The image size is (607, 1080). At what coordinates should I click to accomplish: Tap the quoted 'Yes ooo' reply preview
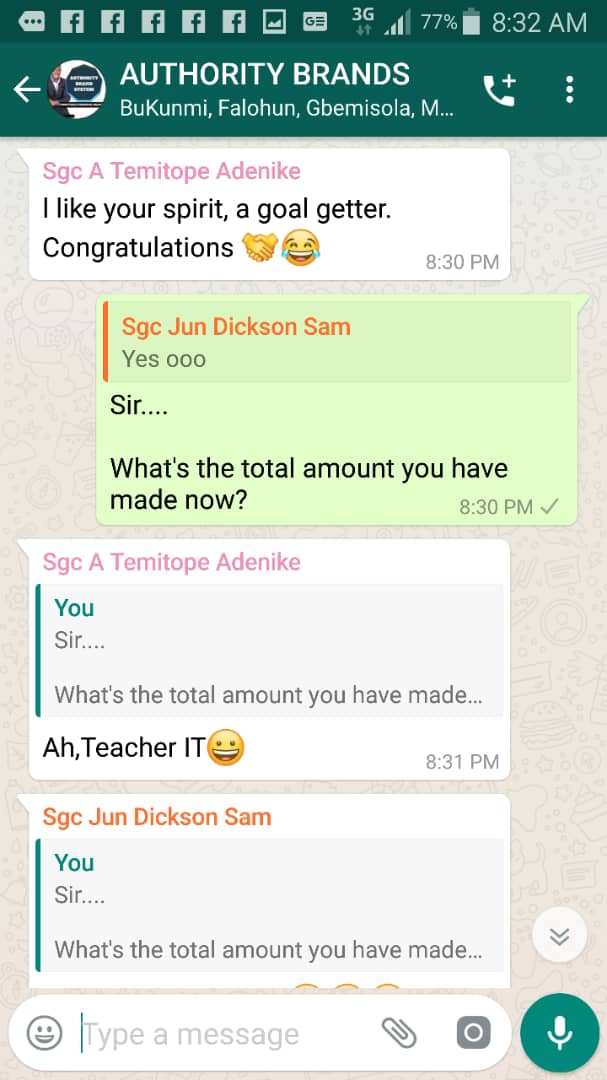pyautogui.click(x=337, y=341)
